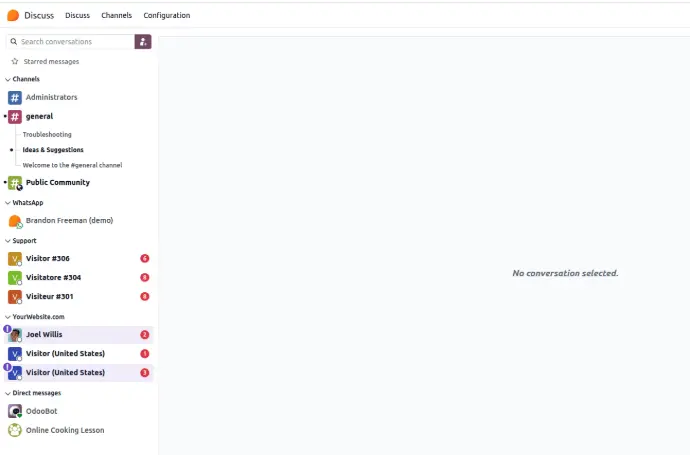Click the unread badge on Visiteur #301

(145, 296)
